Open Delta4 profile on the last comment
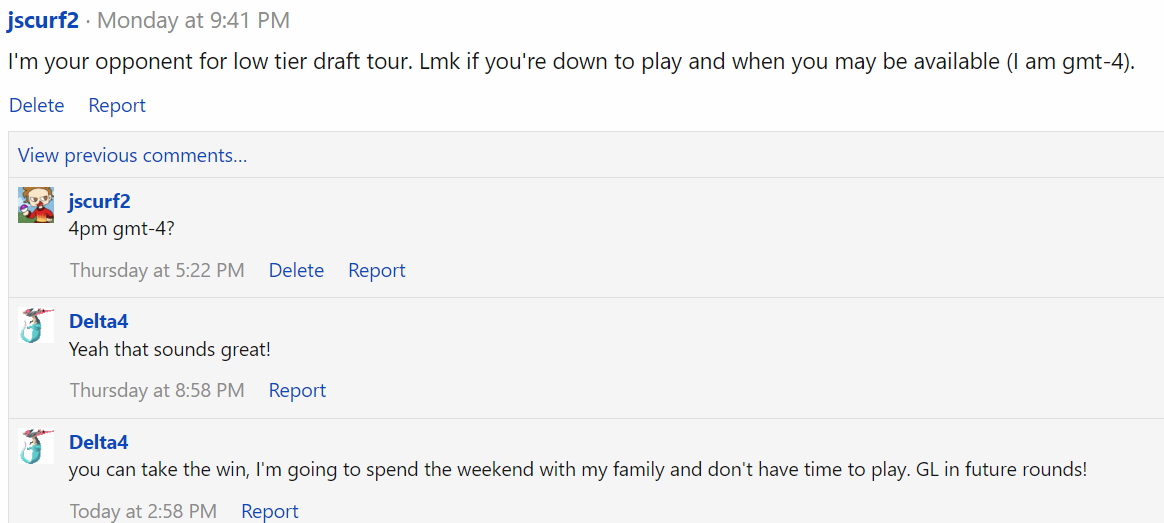This screenshot has height=523, width=1164. (98, 442)
